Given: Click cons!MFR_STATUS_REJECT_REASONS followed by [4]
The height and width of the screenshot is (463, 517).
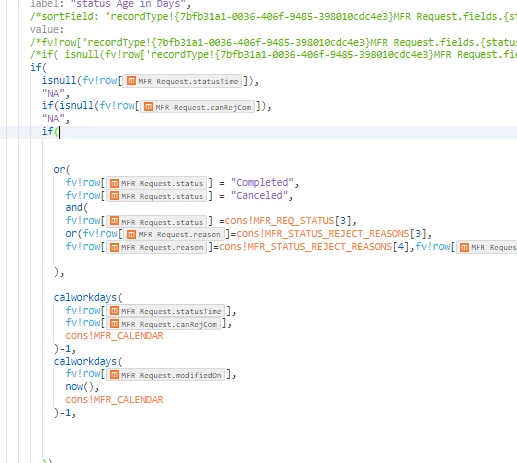Looking at the screenshot, I should [305, 247].
